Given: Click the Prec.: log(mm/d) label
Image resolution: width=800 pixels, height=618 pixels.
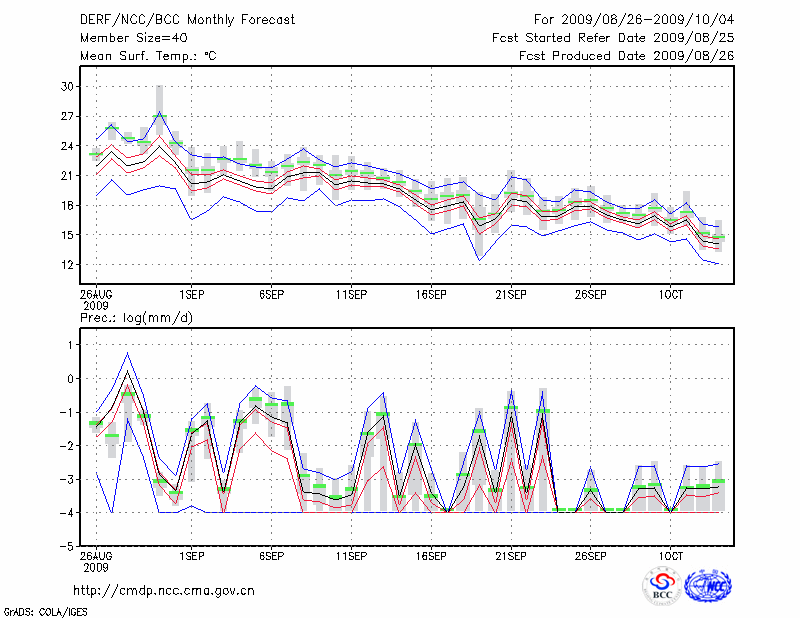Looking at the screenshot, I should tap(135, 317).
